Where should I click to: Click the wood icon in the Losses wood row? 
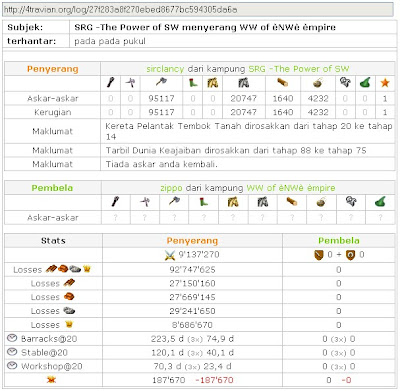pyautogui.click(x=69, y=283)
